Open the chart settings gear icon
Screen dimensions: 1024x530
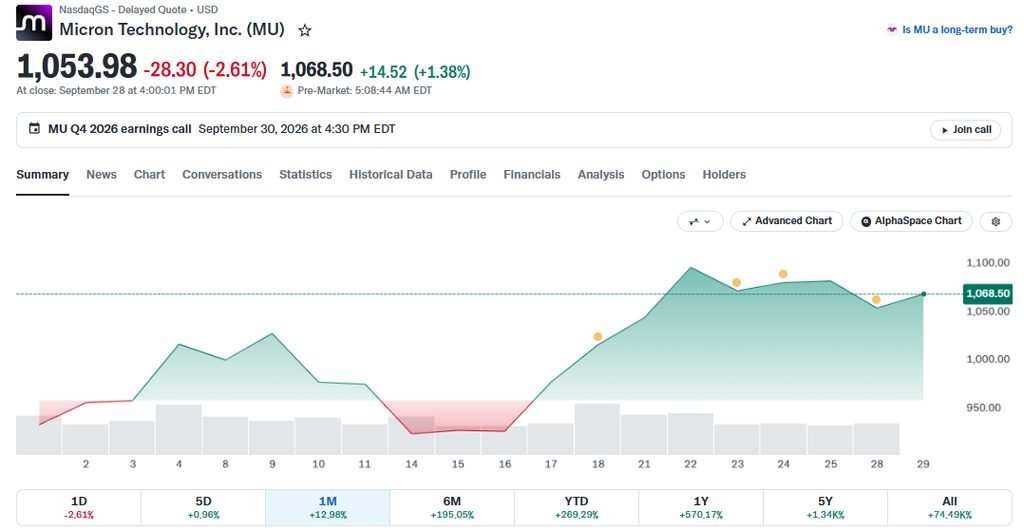tap(995, 221)
